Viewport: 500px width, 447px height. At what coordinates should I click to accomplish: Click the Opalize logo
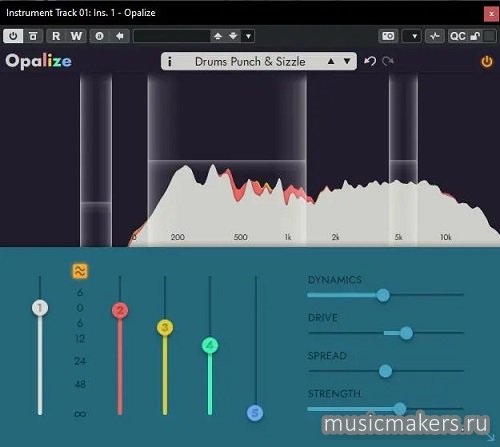tap(38, 61)
